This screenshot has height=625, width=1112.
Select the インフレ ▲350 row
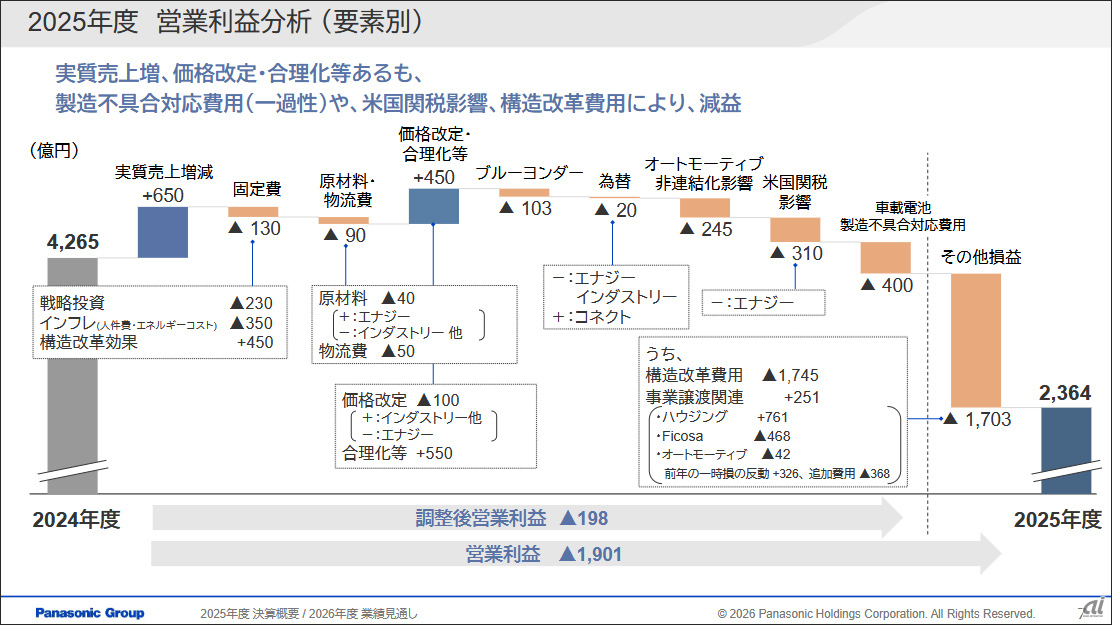point(156,323)
